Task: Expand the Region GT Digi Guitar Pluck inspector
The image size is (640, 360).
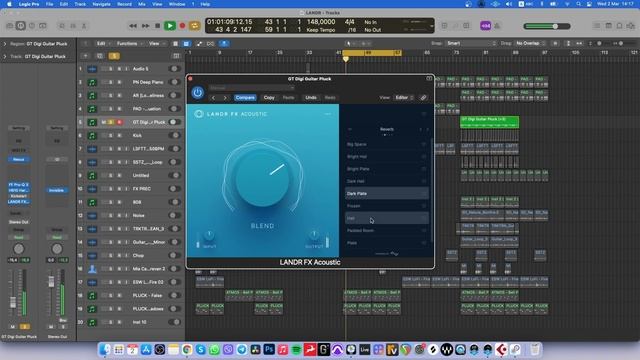Action: tap(5, 44)
